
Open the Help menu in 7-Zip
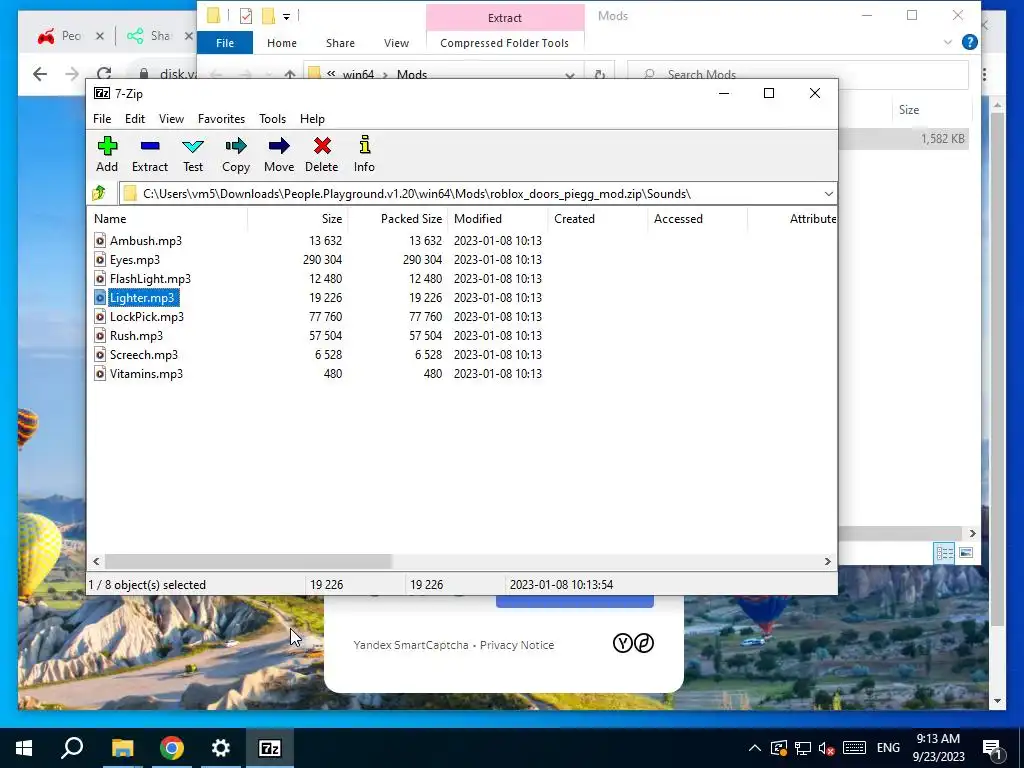312,119
